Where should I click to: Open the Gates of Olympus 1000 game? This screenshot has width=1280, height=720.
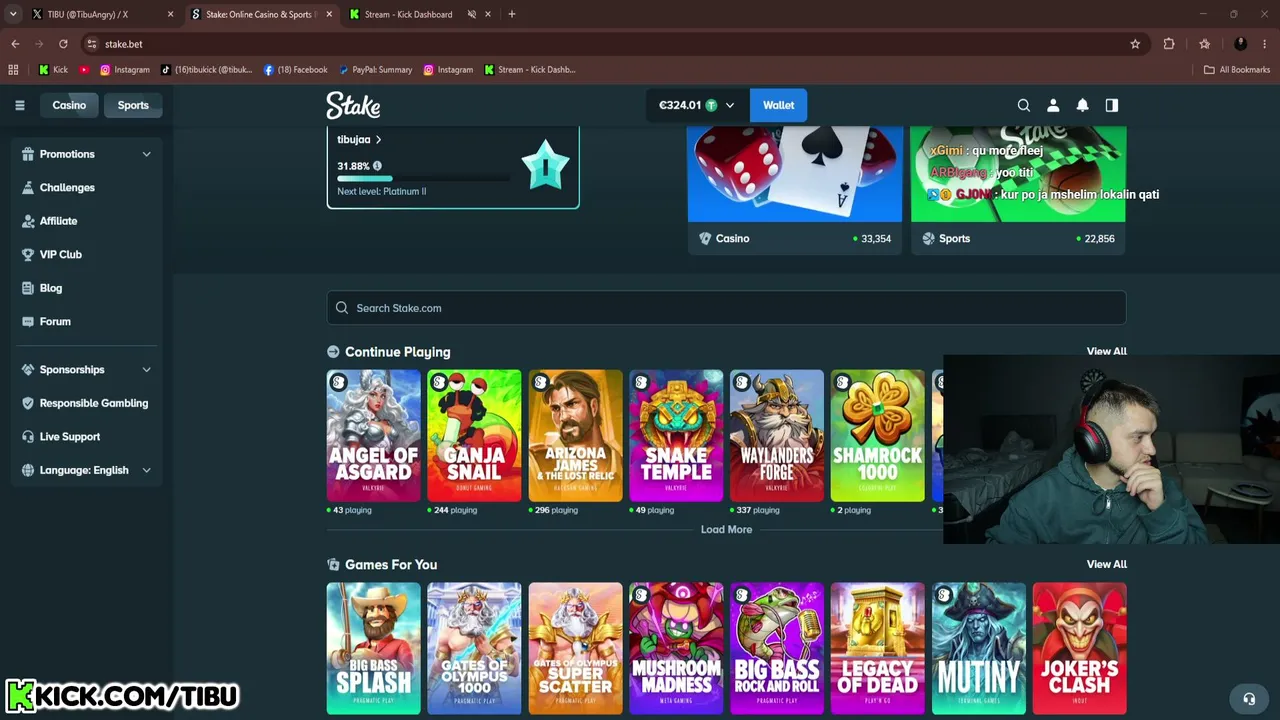click(x=474, y=648)
